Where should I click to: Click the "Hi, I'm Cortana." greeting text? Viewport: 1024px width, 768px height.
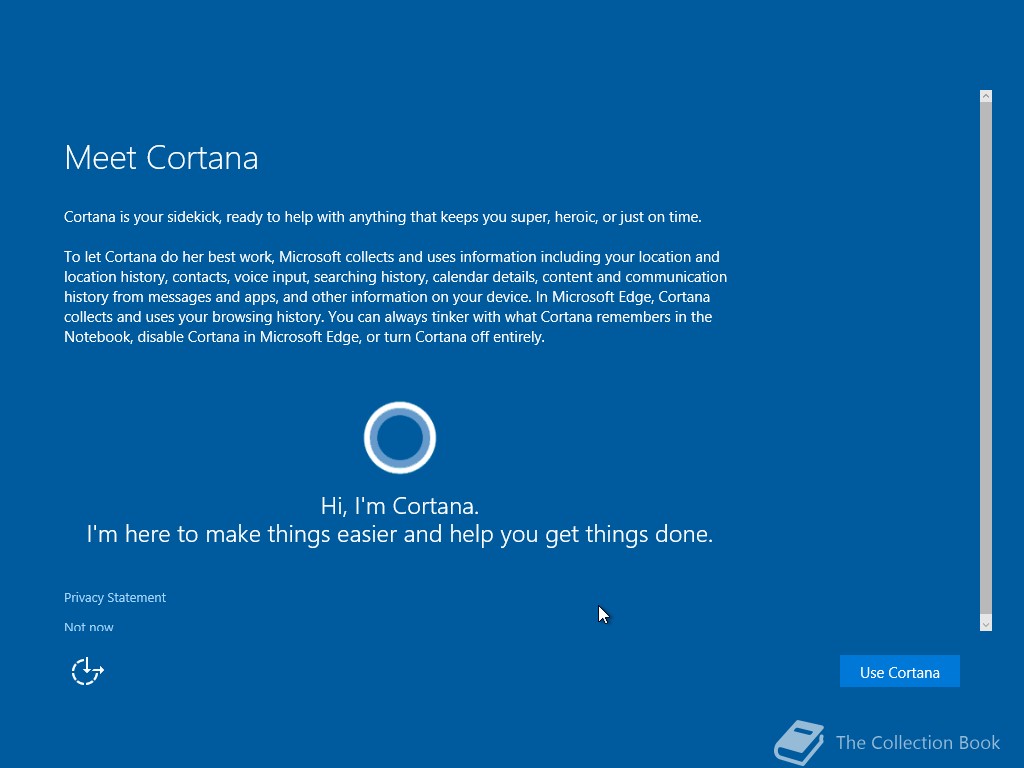[400, 506]
